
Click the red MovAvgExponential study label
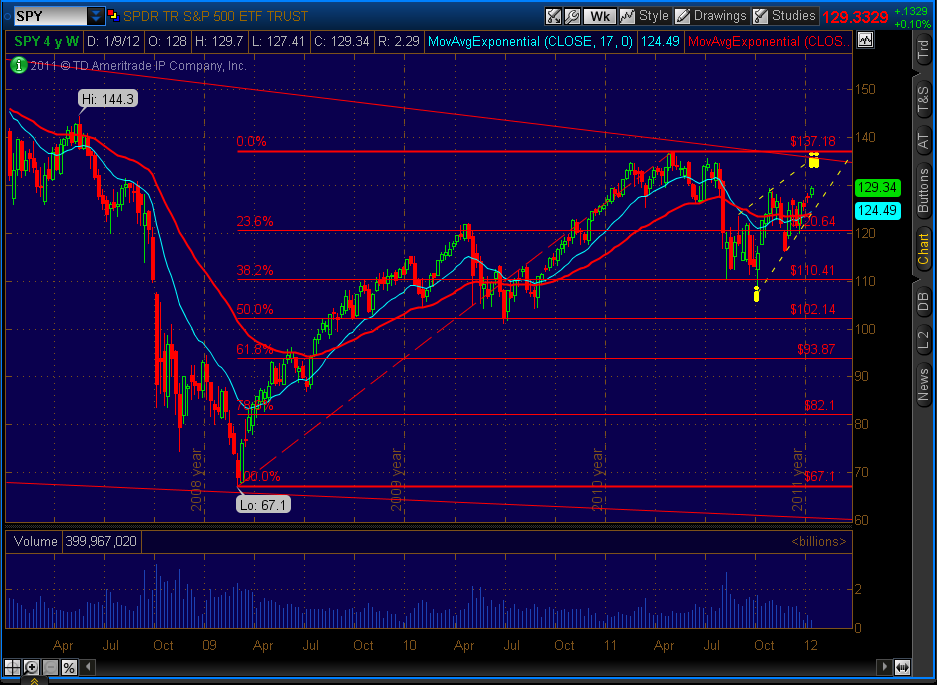(x=770, y=41)
